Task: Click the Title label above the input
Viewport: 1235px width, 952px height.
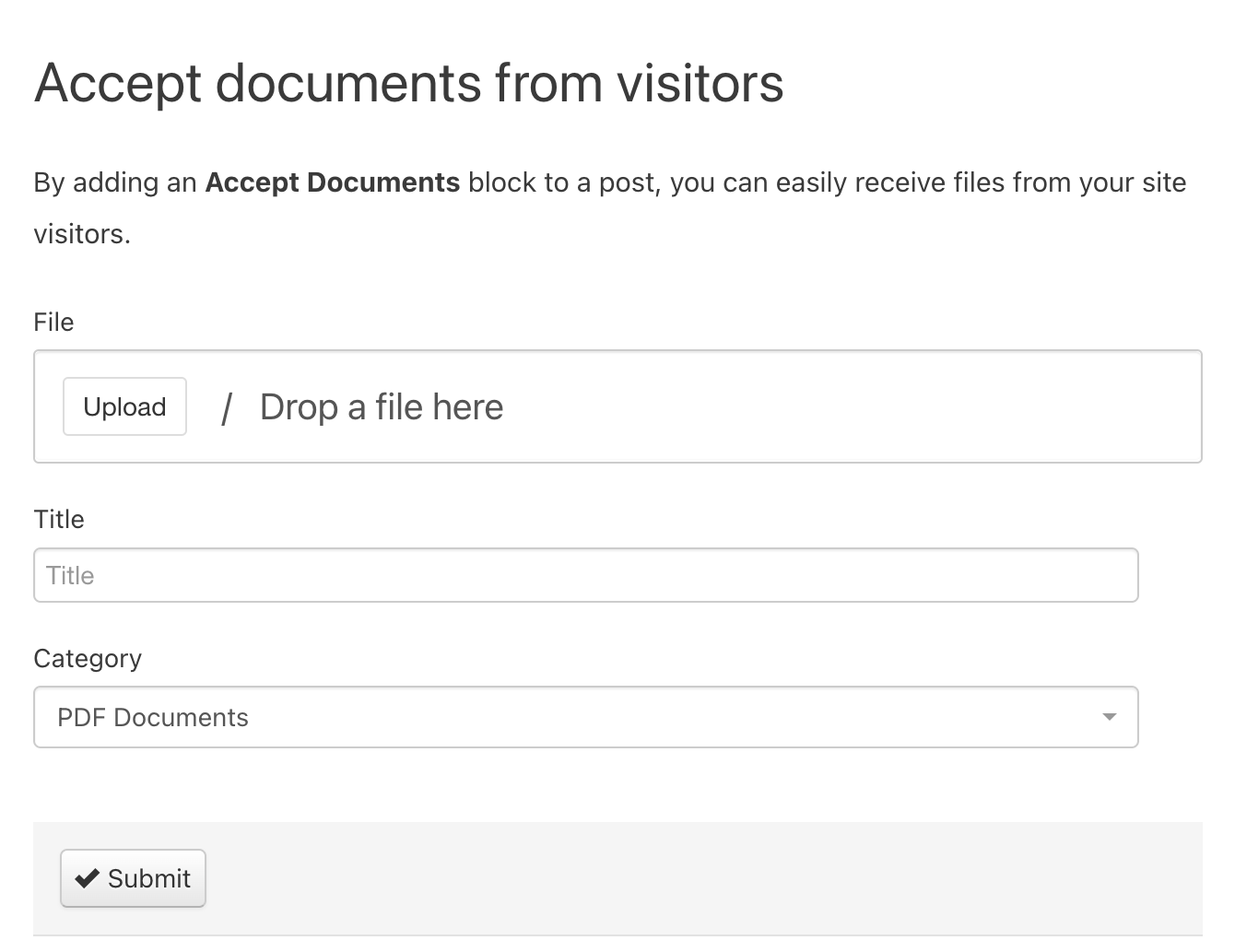Action: coord(59,519)
